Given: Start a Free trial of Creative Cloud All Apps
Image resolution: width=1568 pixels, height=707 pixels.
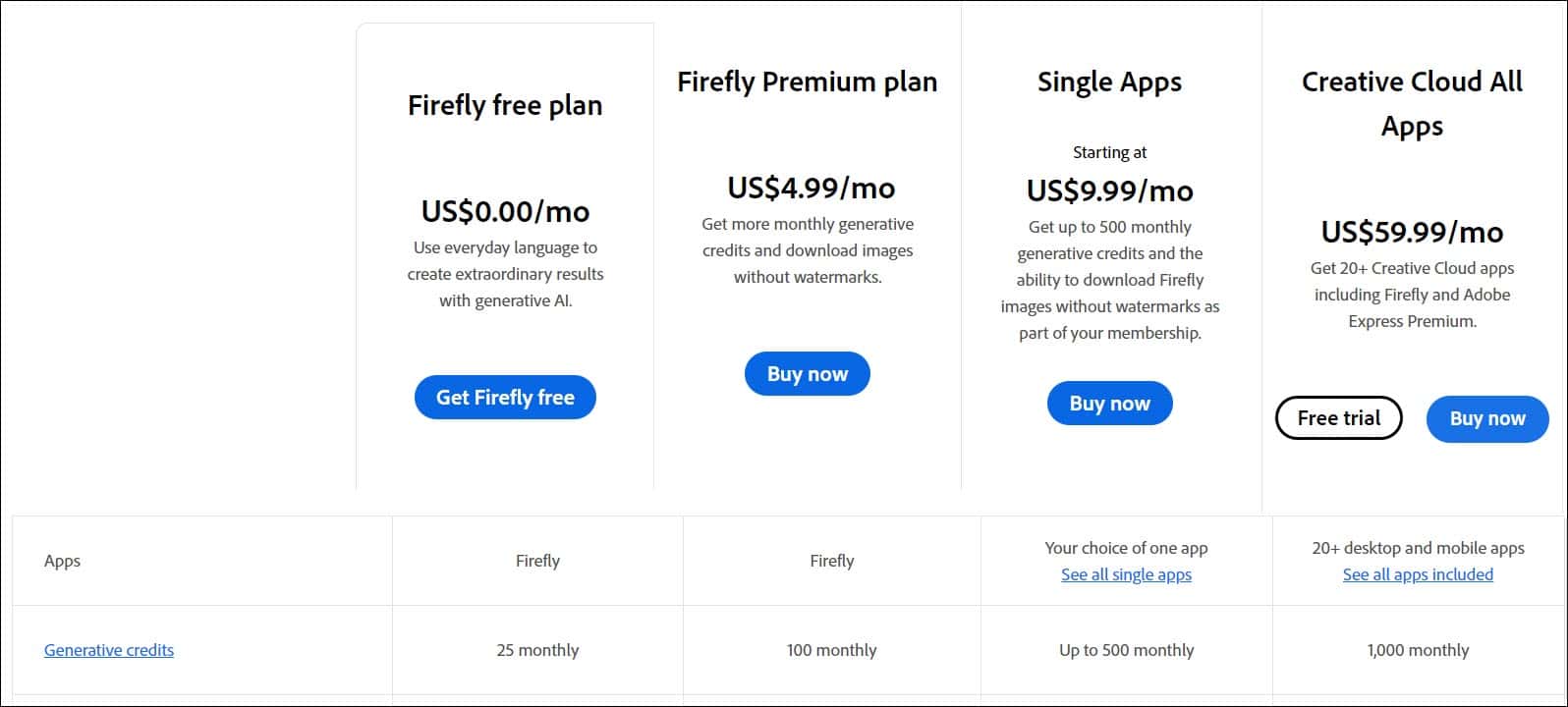Looking at the screenshot, I should coord(1338,417).
